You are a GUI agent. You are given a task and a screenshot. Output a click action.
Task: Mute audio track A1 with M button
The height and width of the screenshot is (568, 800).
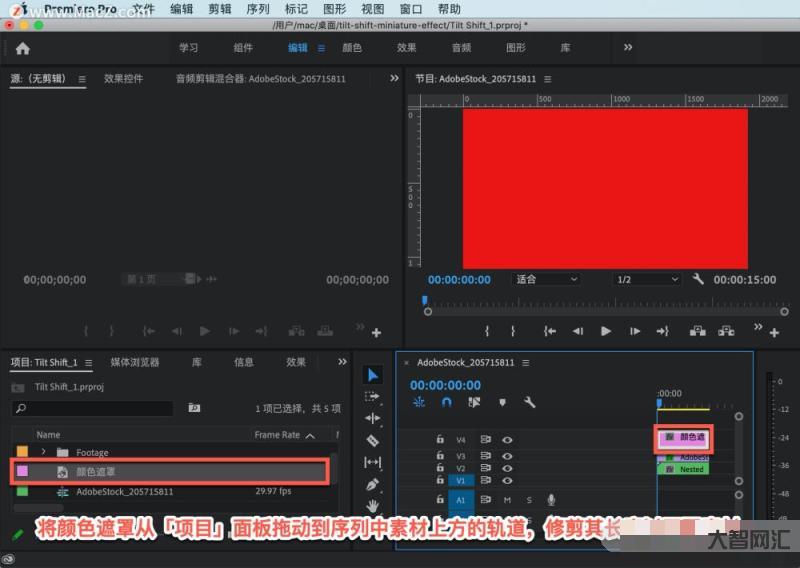point(507,500)
